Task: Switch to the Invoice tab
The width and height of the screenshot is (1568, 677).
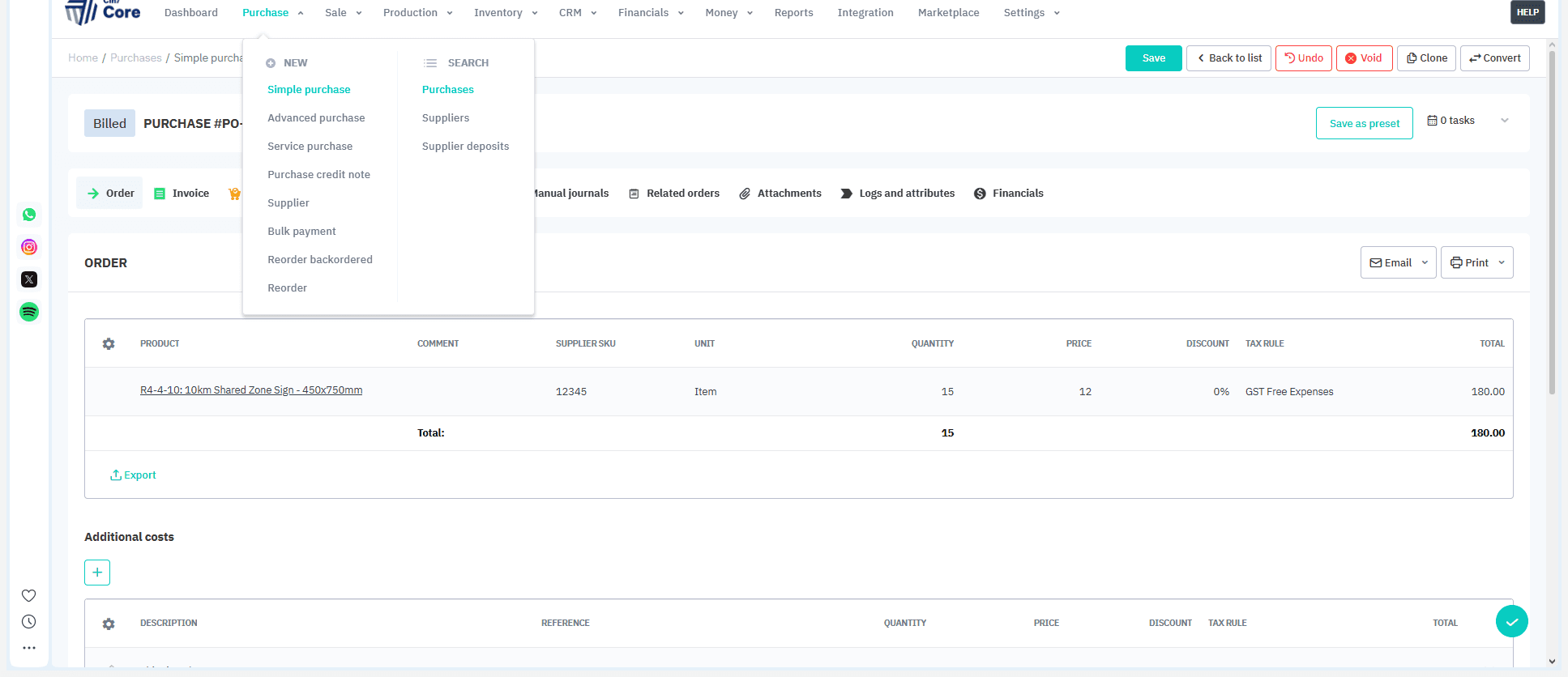Action: 182,194
